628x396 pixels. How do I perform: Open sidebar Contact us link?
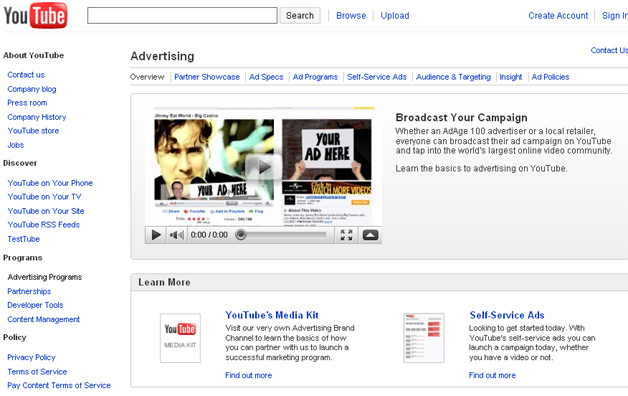point(26,75)
